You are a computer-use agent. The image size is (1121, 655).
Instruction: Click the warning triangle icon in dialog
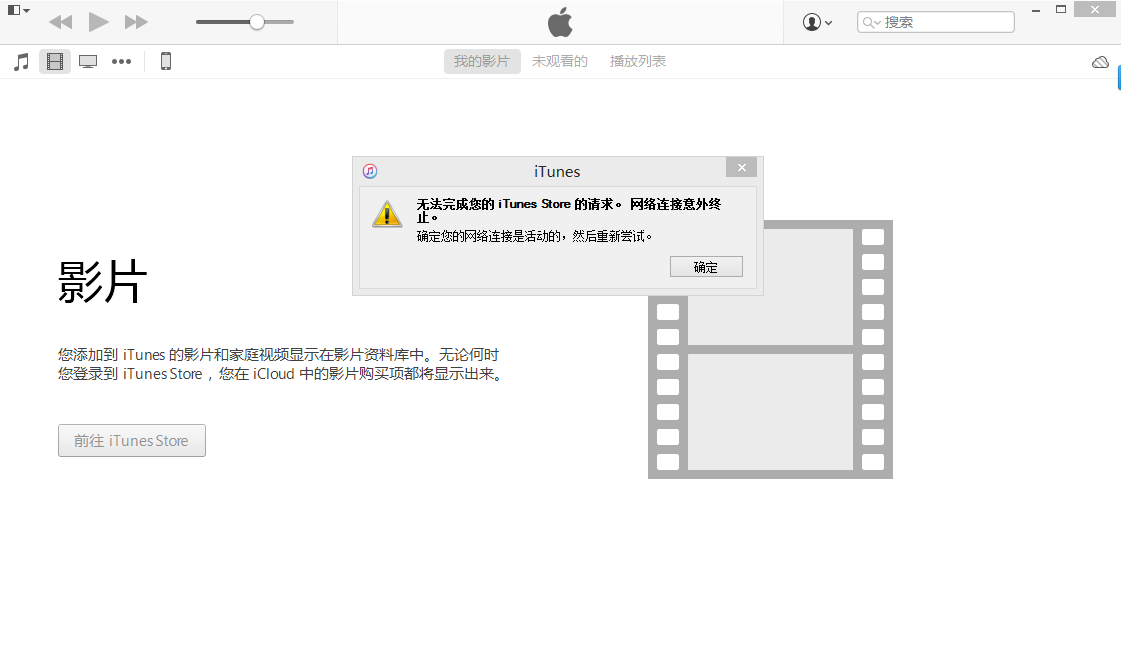(x=387, y=214)
